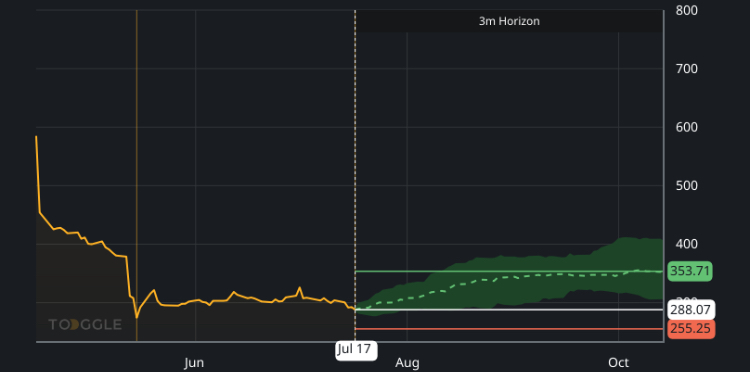Click the white 288.07 price label
Screen dimensions: 750x372
coord(691,310)
